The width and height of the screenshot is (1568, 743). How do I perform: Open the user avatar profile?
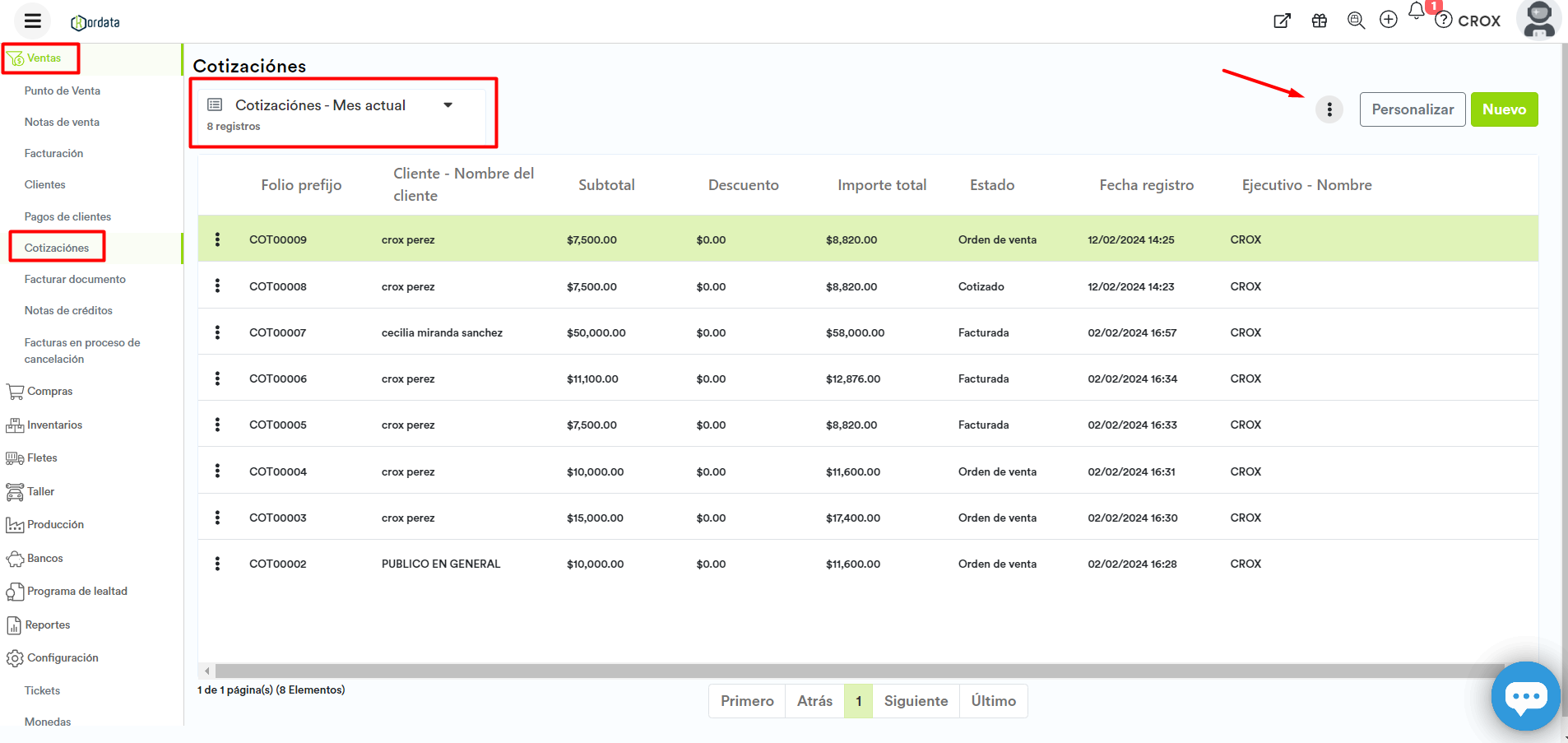1538,20
